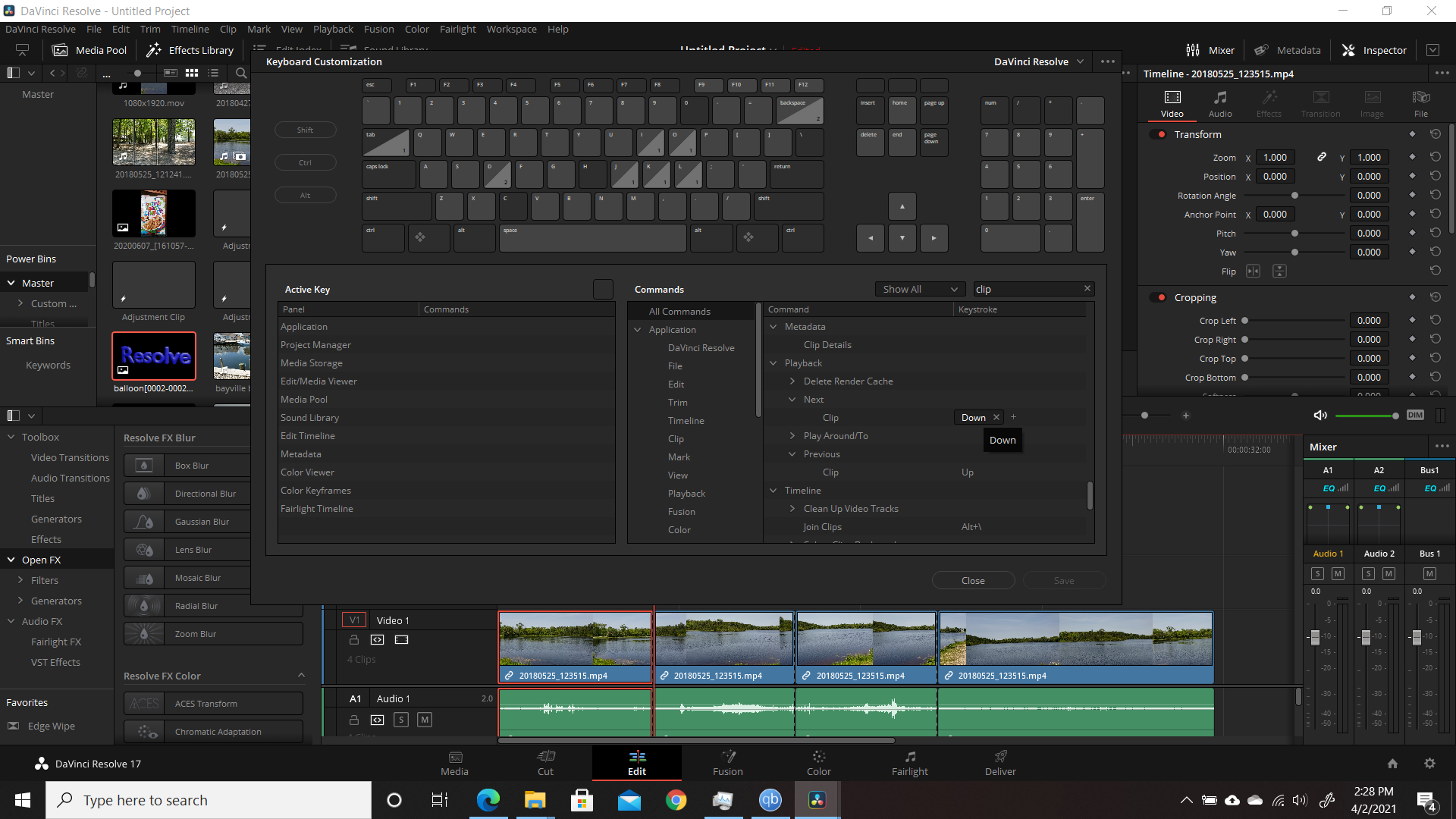Mute the Audio 2 mixer channel
Image resolution: width=1456 pixels, height=819 pixels.
[1389, 574]
